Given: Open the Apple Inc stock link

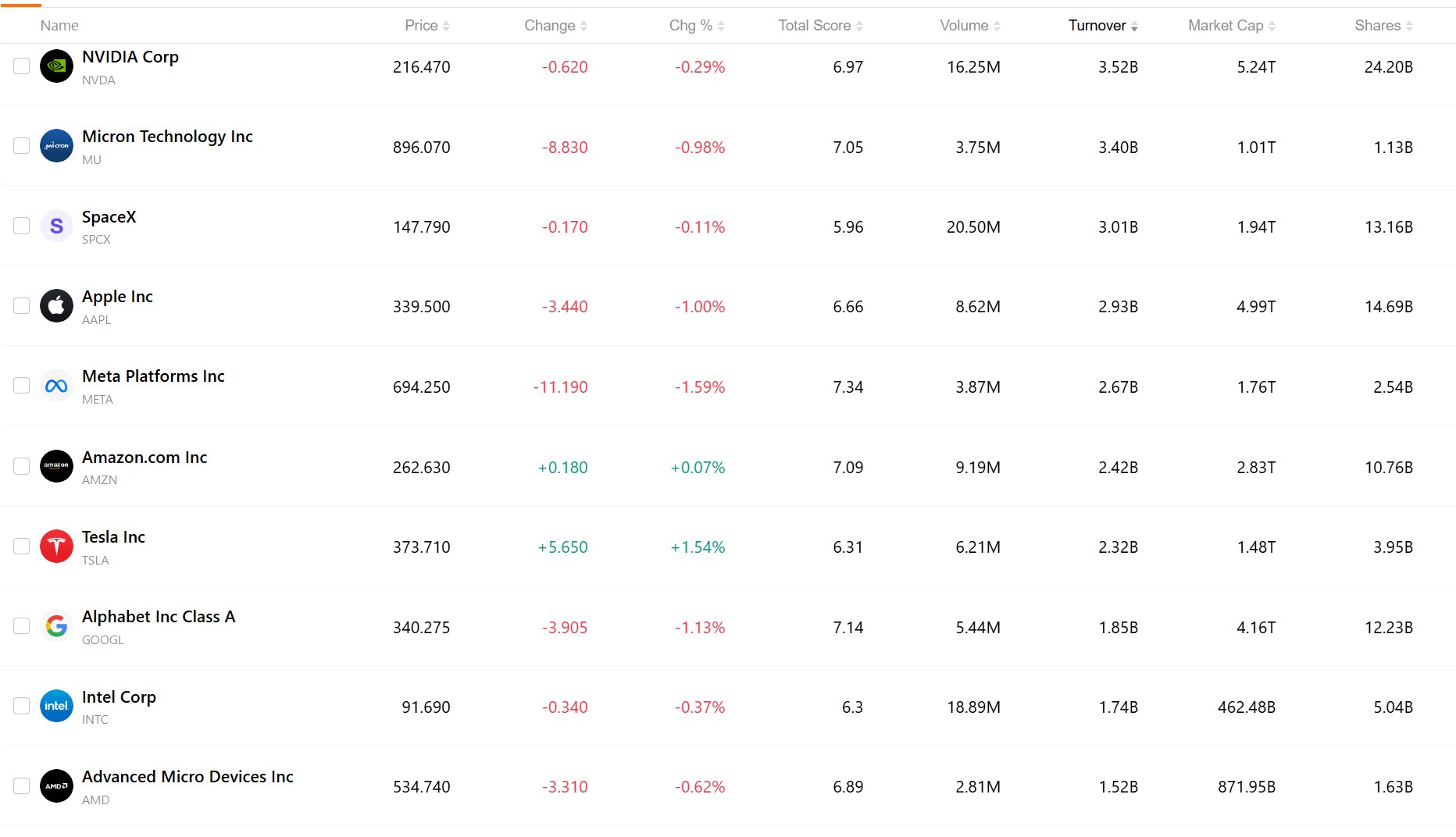Looking at the screenshot, I should (117, 297).
